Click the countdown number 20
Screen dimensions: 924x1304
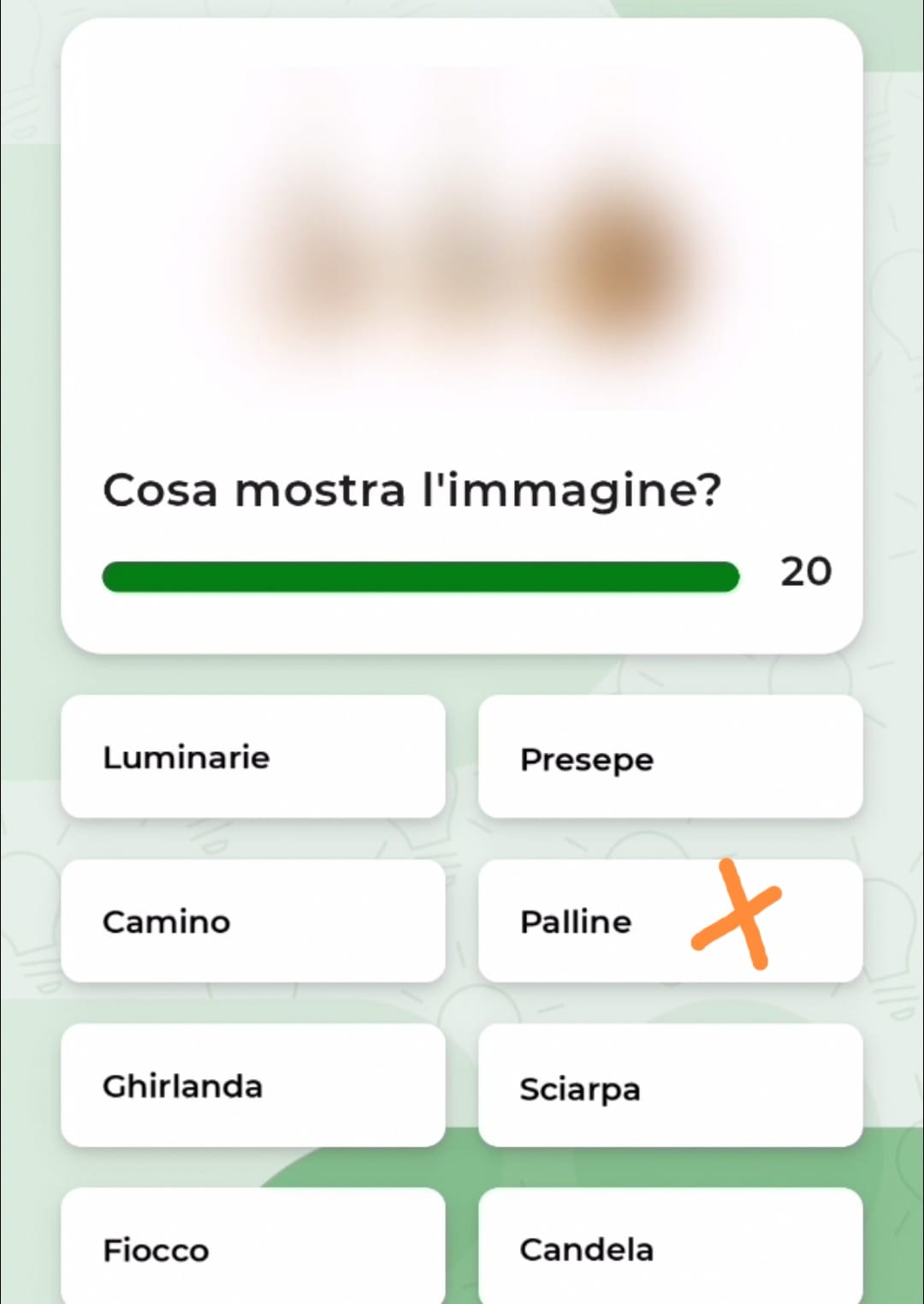click(805, 572)
